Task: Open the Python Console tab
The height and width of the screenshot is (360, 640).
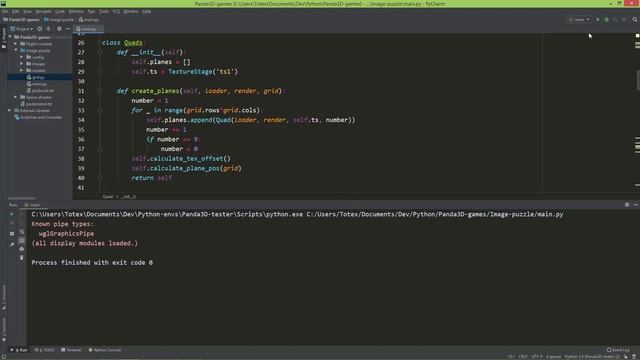Action: coord(105,350)
